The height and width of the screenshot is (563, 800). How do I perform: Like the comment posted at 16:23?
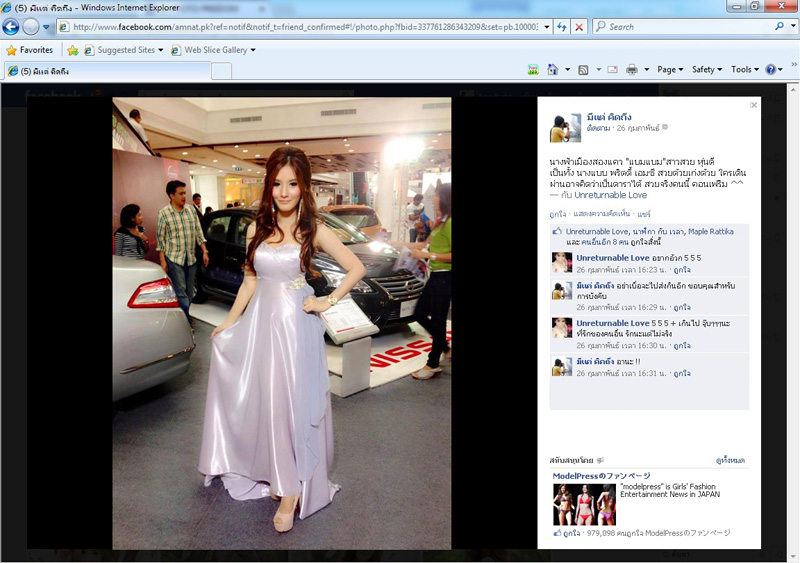(682, 270)
